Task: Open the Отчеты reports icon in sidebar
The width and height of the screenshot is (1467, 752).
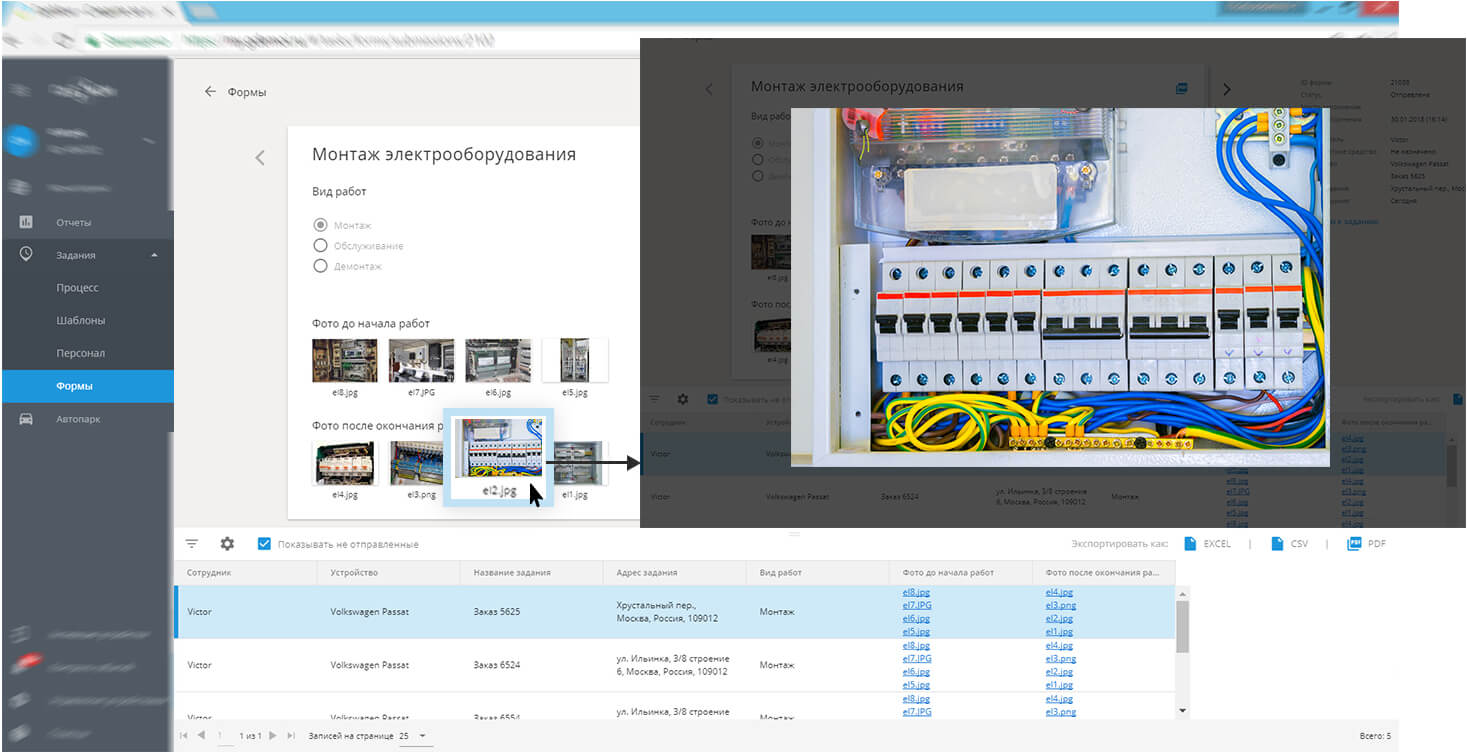Action: point(26,222)
